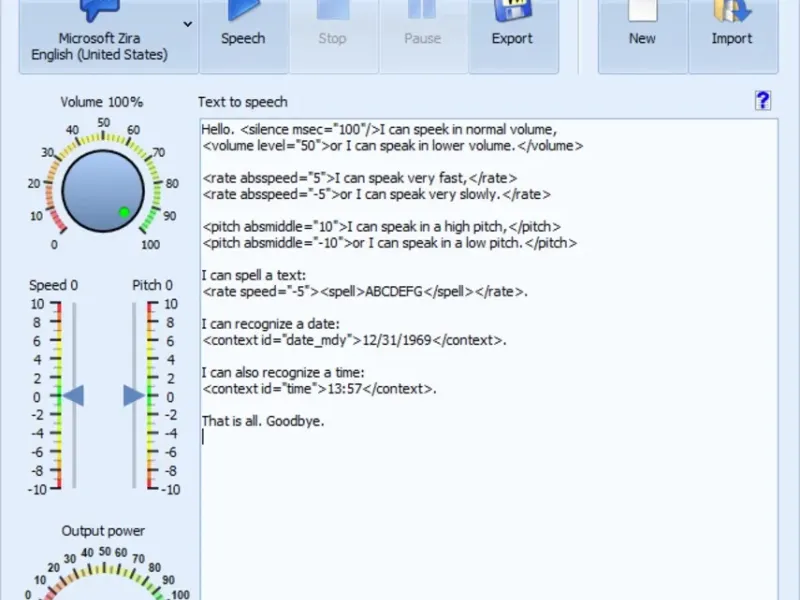The width and height of the screenshot is (800, 600).
Task: Click the Output power gauge
Action: click(105, 574)
